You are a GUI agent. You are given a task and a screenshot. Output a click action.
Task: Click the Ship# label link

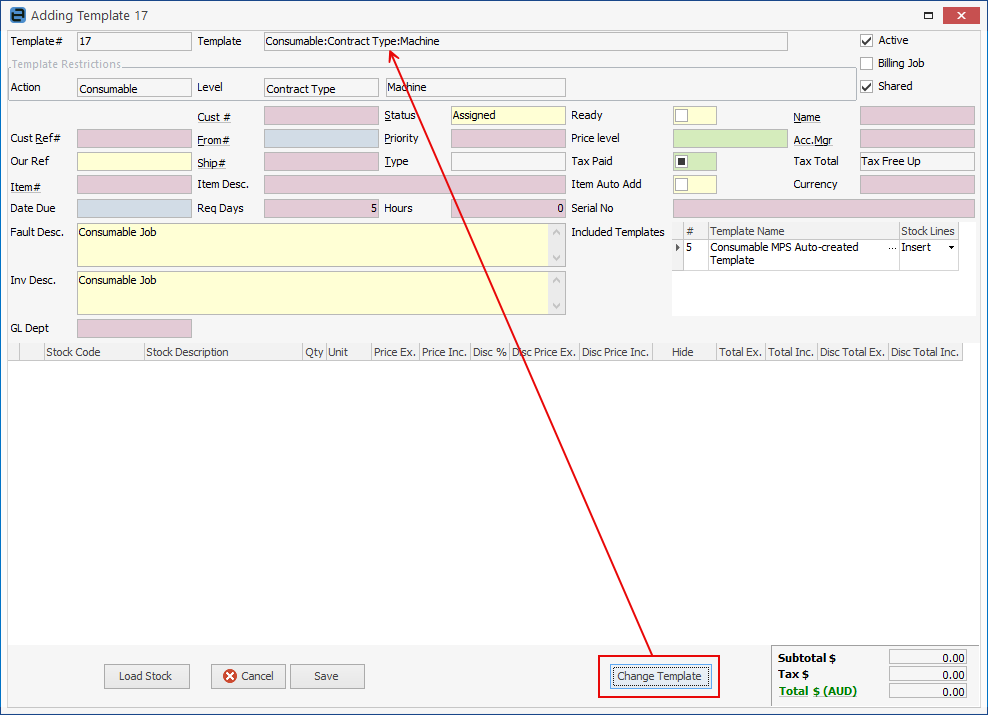[x=211, y=163]
